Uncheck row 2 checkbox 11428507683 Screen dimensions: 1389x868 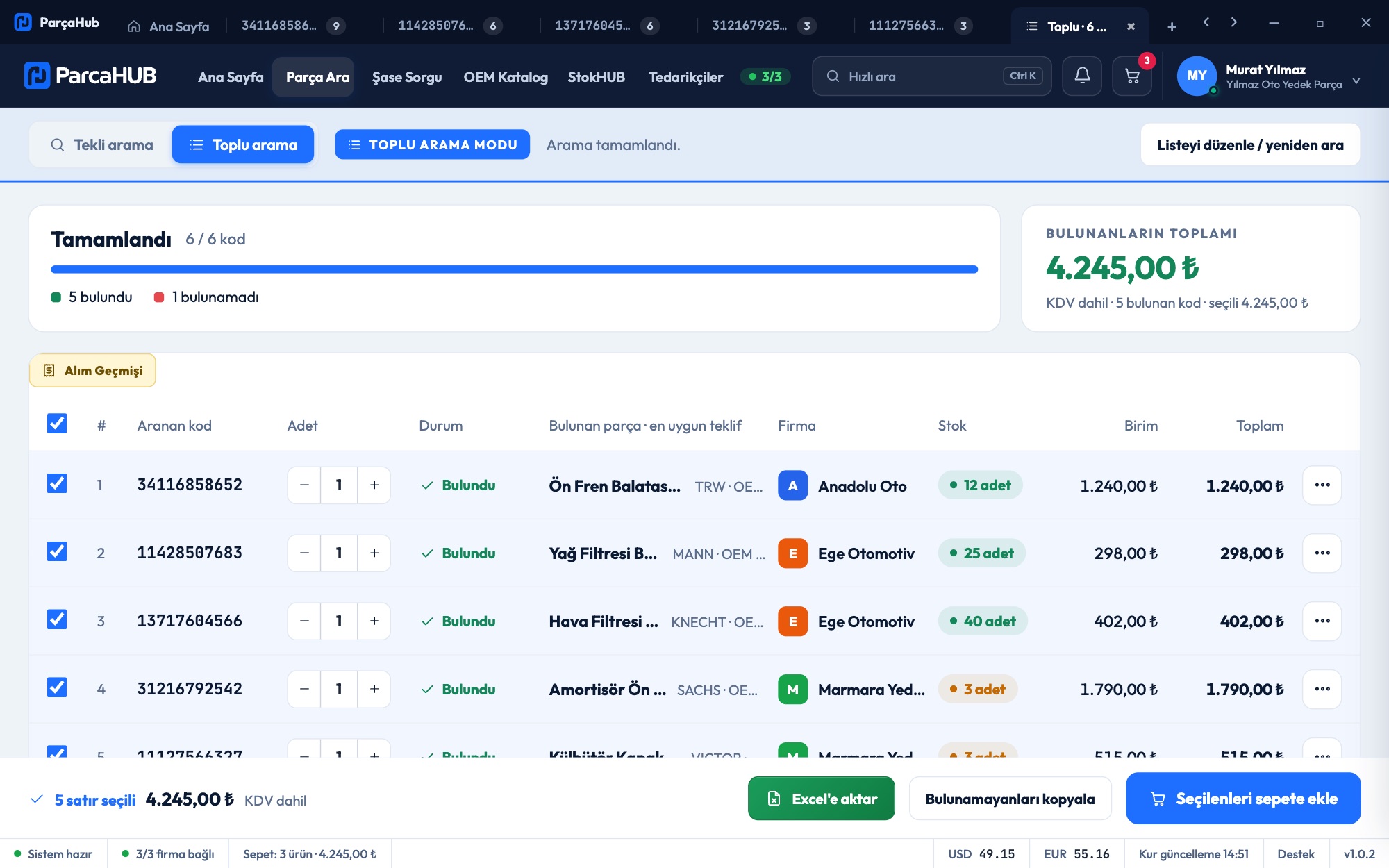coord(57,551)
